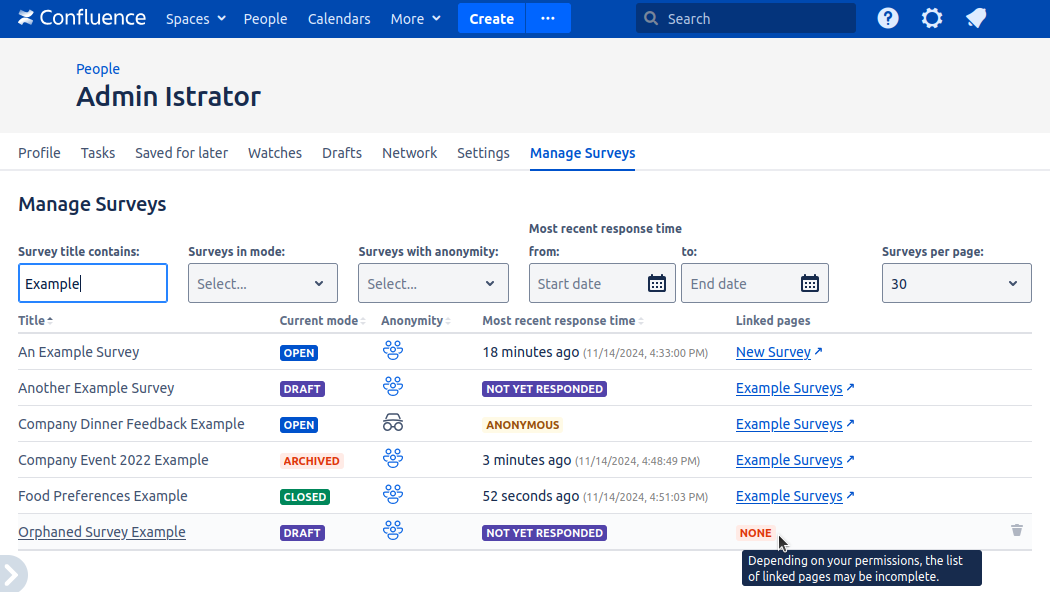The width and height of the screenshot is (1050, 592).
Task: Open the administration gear icon
Action: pos(932,18)
